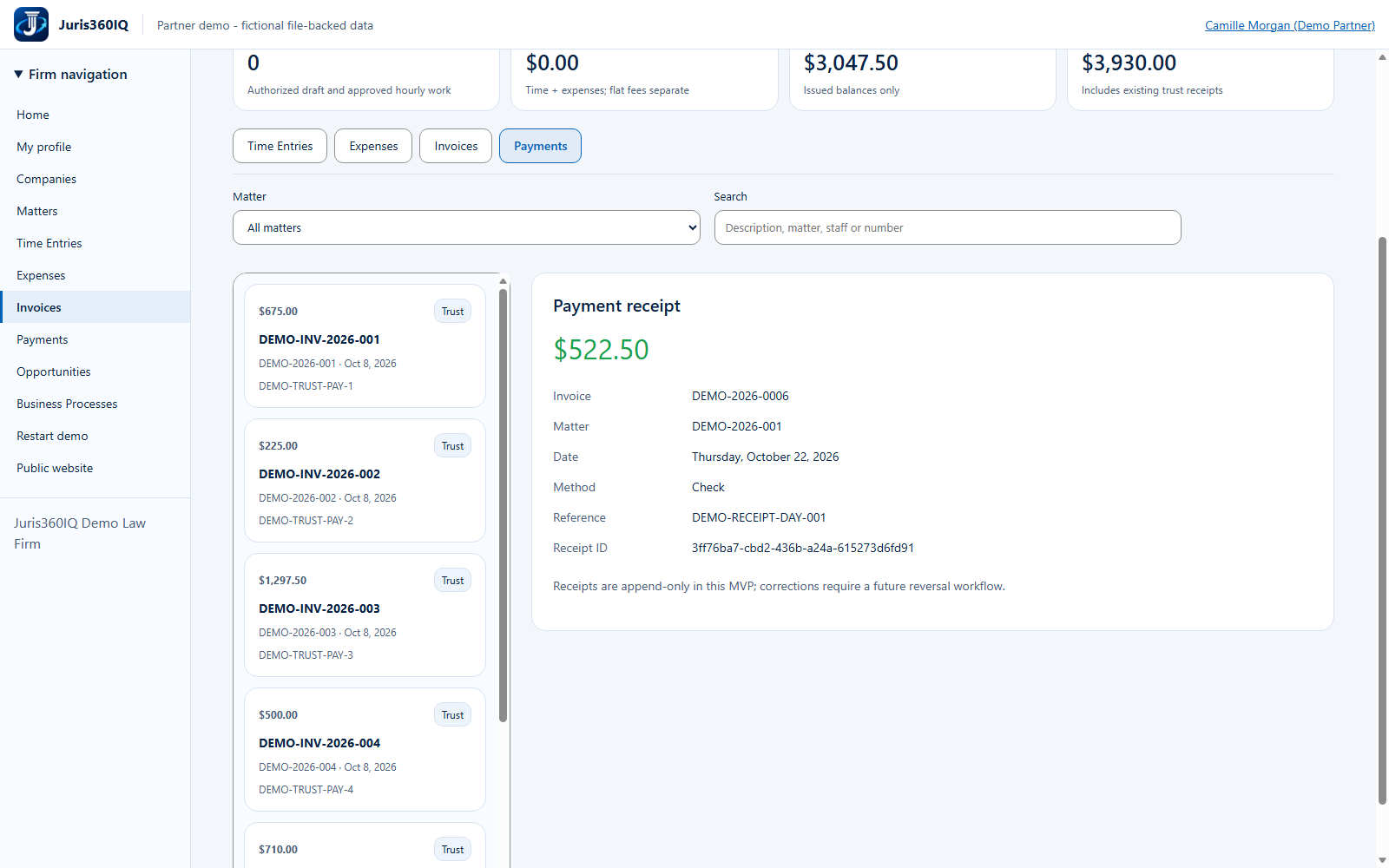Select the DEMO-INV-2026-001 payment card

pos(365,345)
